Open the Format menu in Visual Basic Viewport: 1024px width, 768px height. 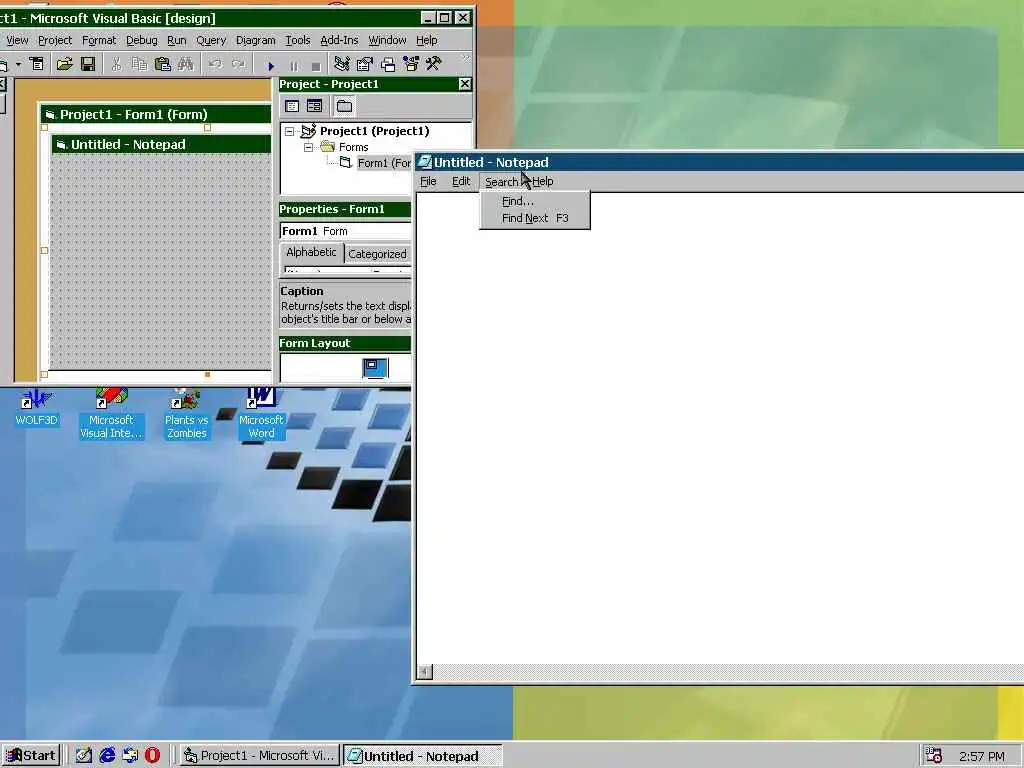pos(99,40)
